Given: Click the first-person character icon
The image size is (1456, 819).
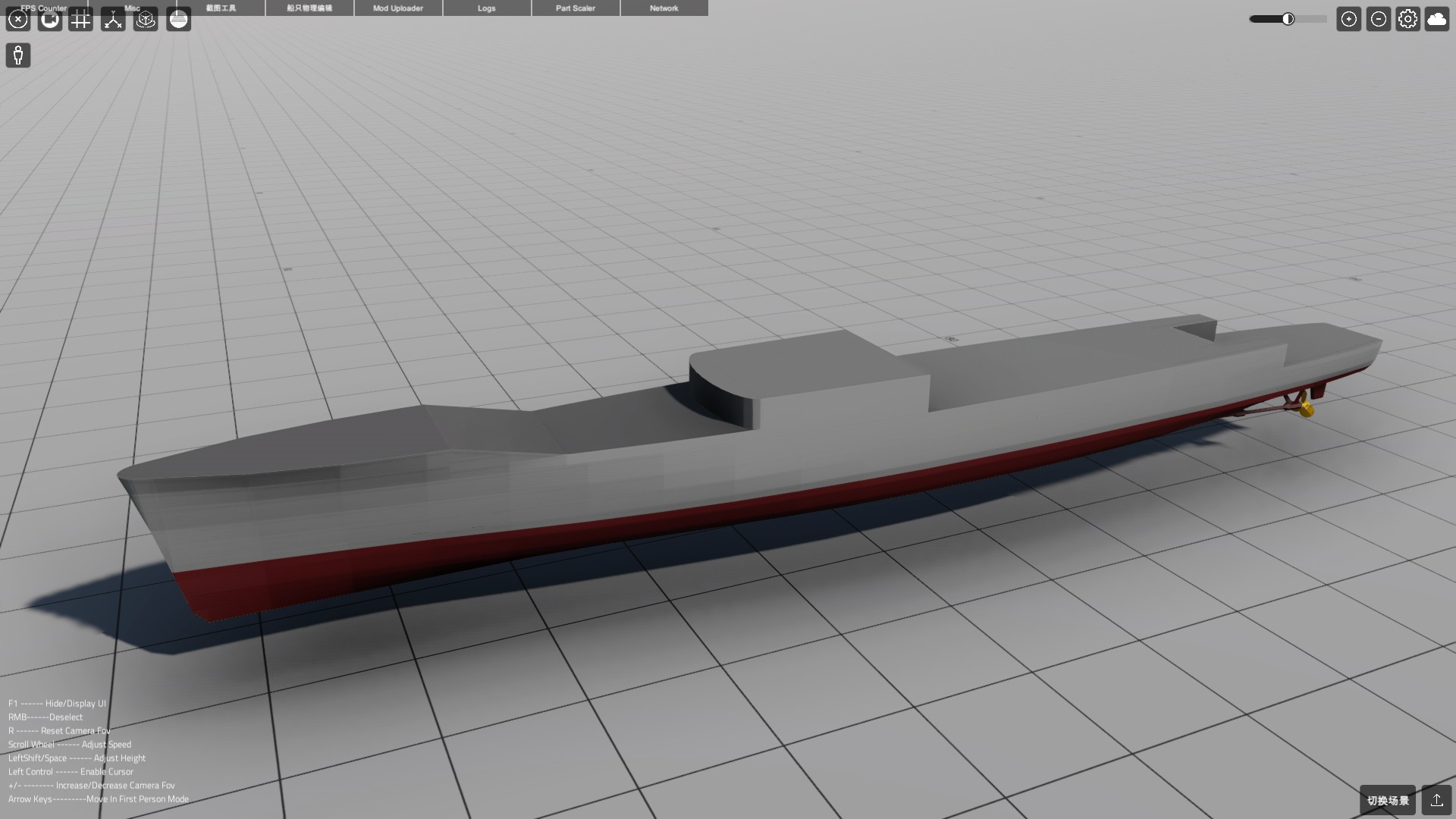Looking at the screenshot, I should [x=18, y=55].
